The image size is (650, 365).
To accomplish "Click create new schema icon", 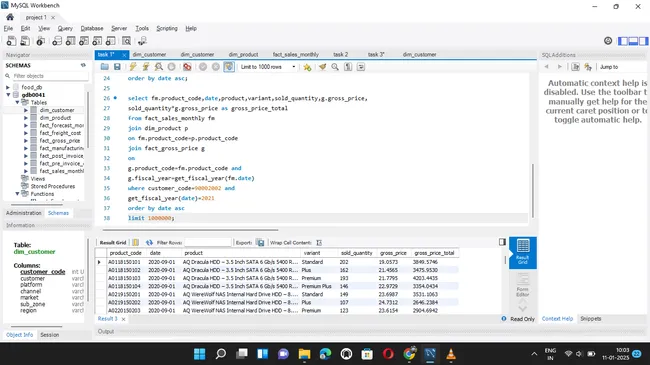I will [57, 41].
